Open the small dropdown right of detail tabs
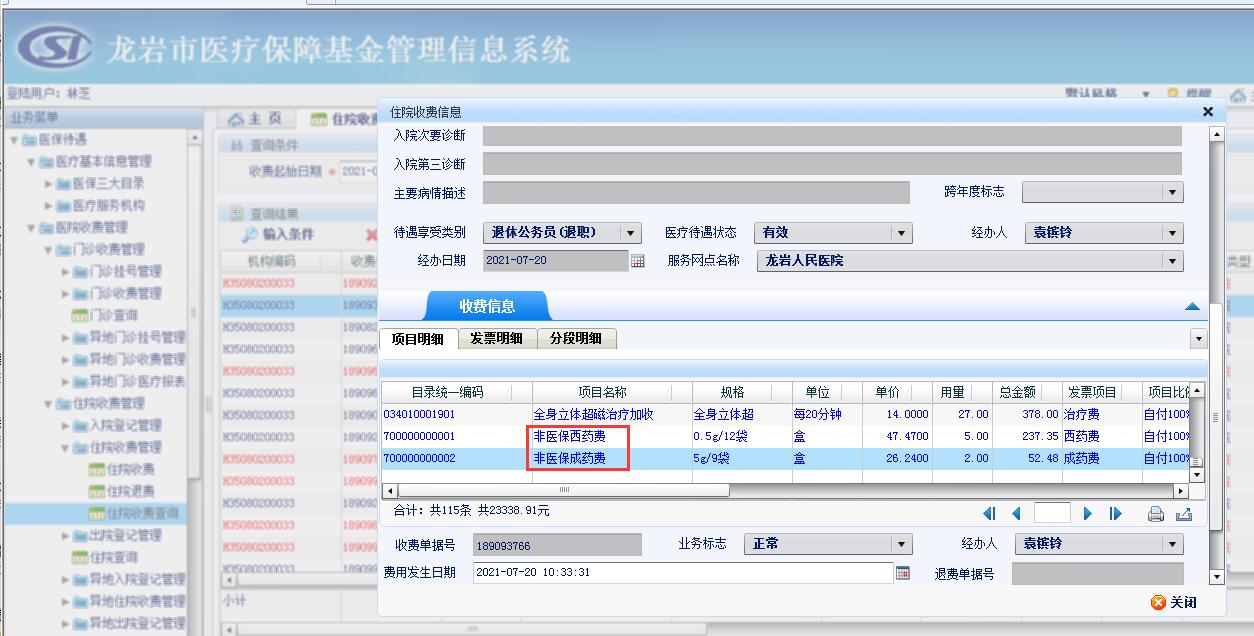 [1198, 339]
